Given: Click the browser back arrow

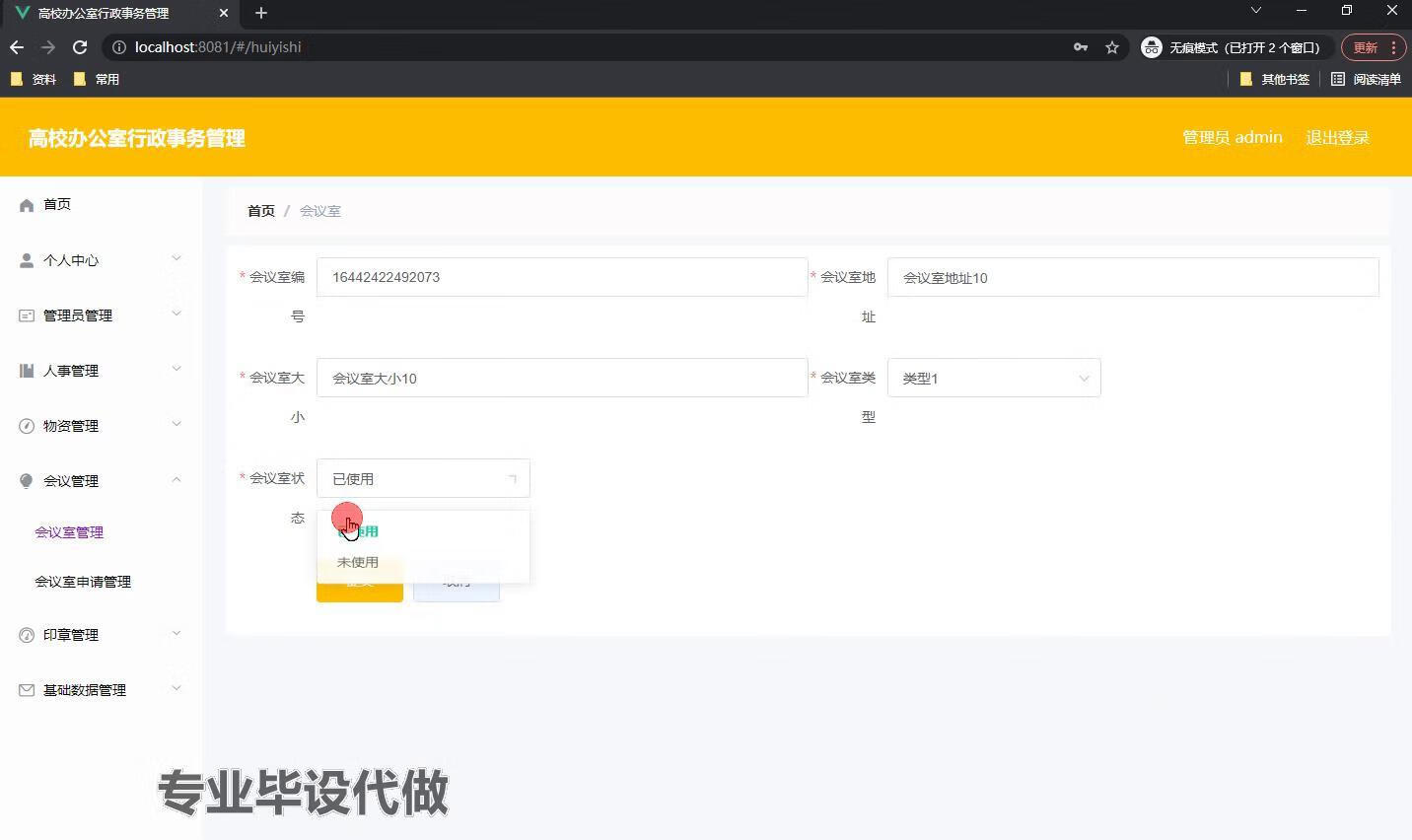Looking at the screenshot, I should (x=17, y=47).
